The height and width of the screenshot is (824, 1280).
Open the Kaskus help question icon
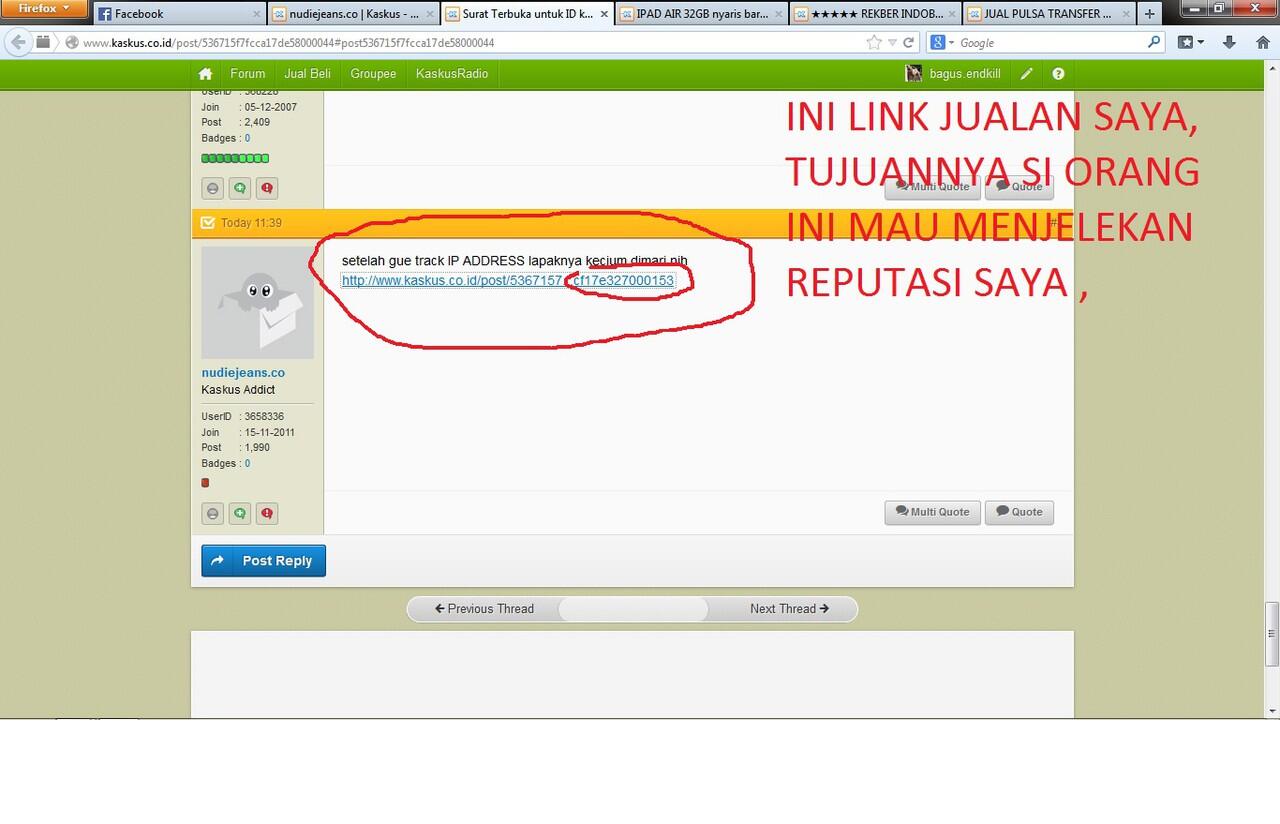click(1058, 74)
